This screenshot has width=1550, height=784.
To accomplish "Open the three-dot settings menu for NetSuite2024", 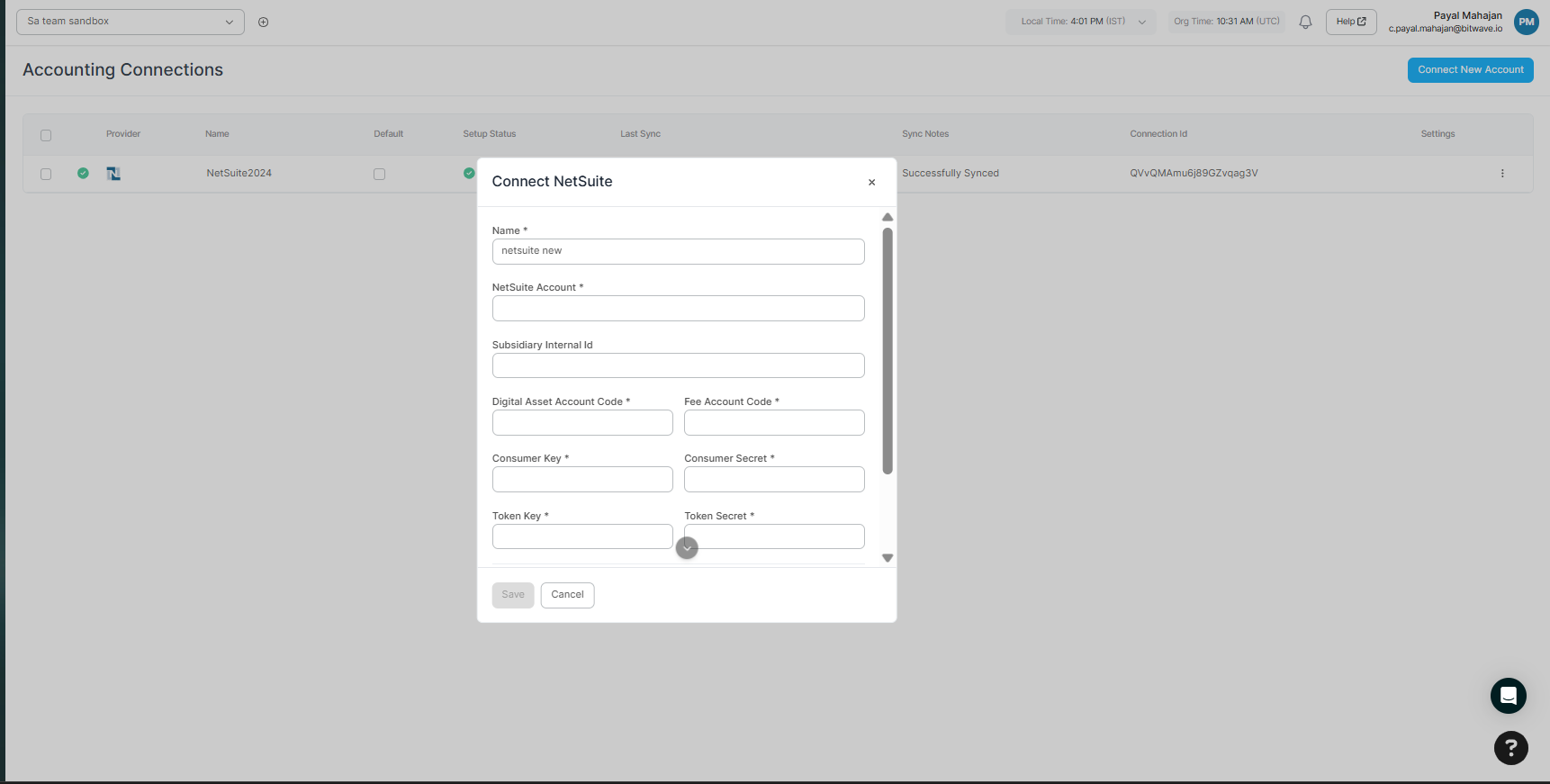I will click(1502, 174).
